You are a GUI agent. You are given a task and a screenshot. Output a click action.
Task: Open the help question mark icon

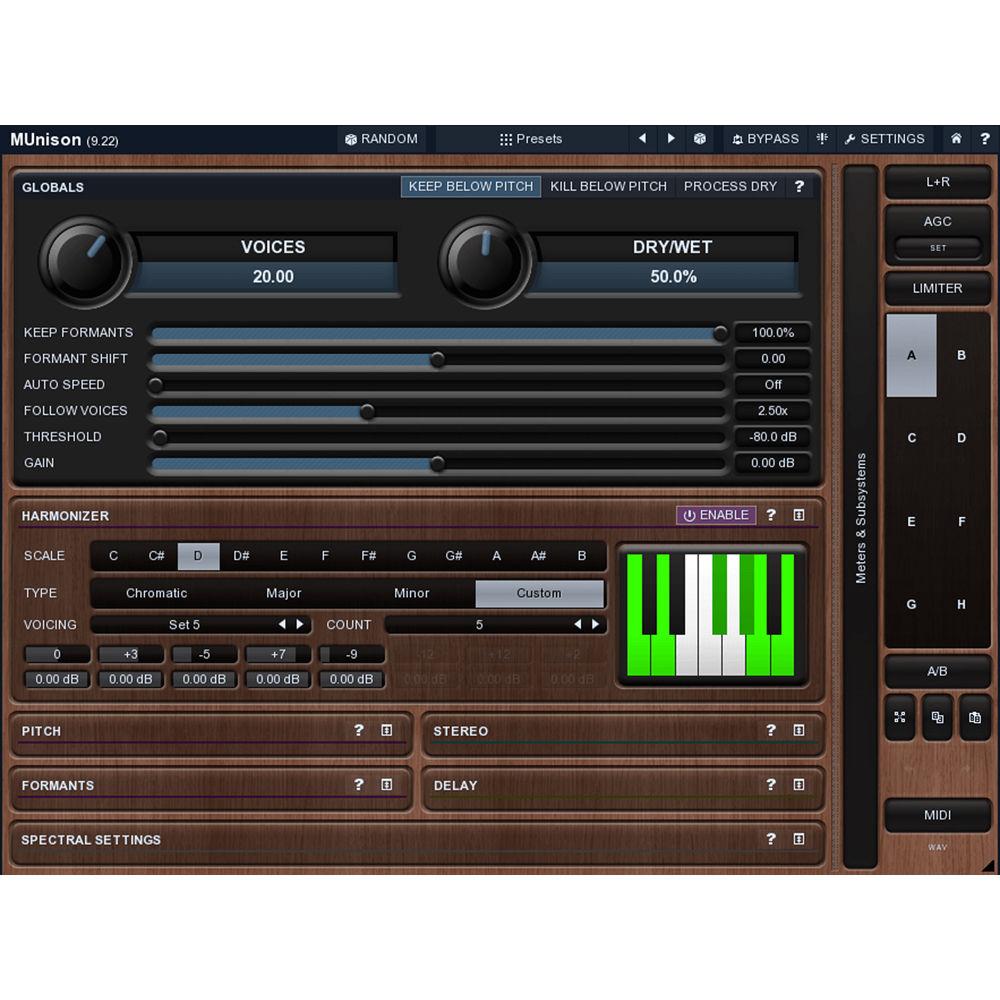point(985,139)
